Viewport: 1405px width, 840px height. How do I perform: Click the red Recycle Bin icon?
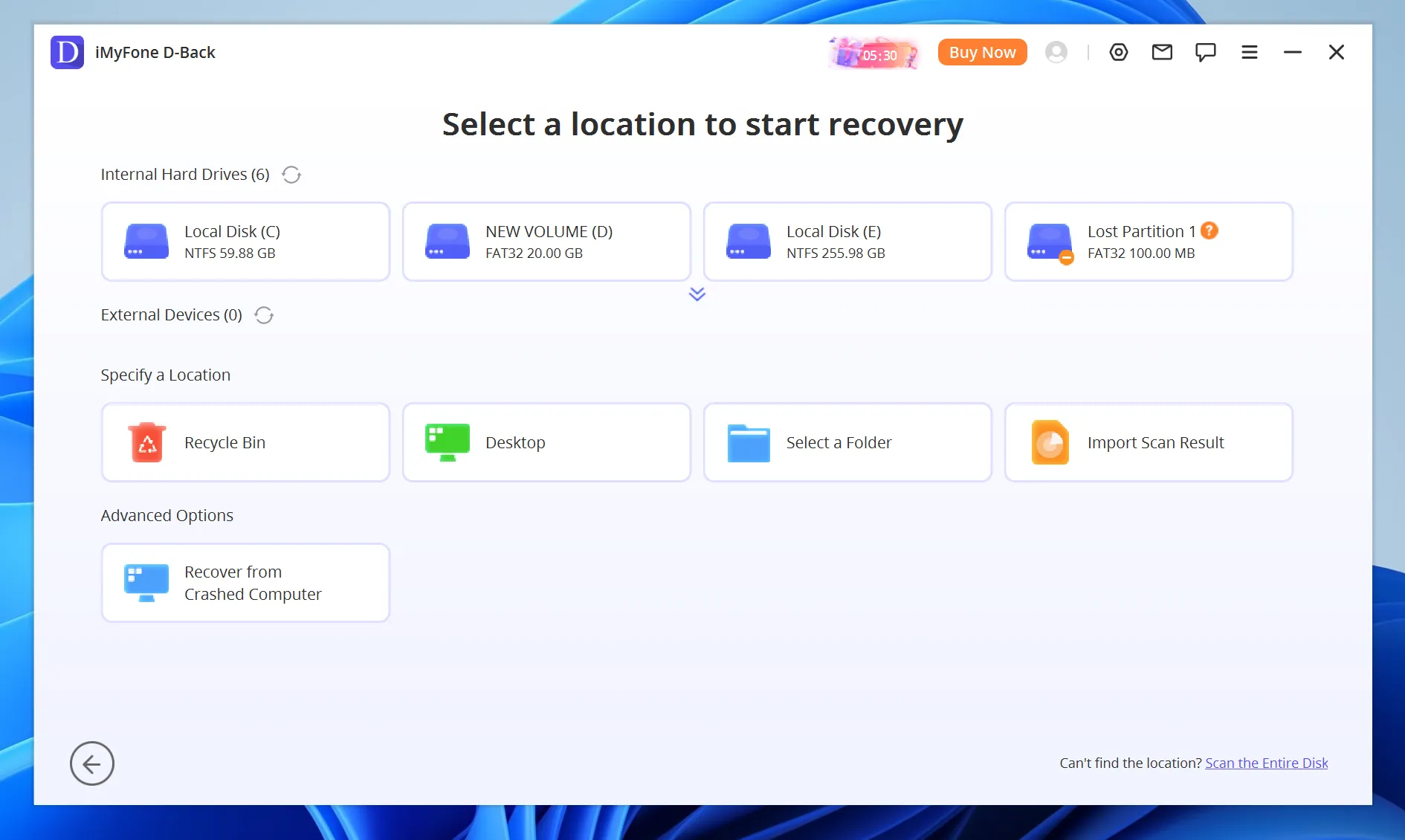[x=147, y=442]
